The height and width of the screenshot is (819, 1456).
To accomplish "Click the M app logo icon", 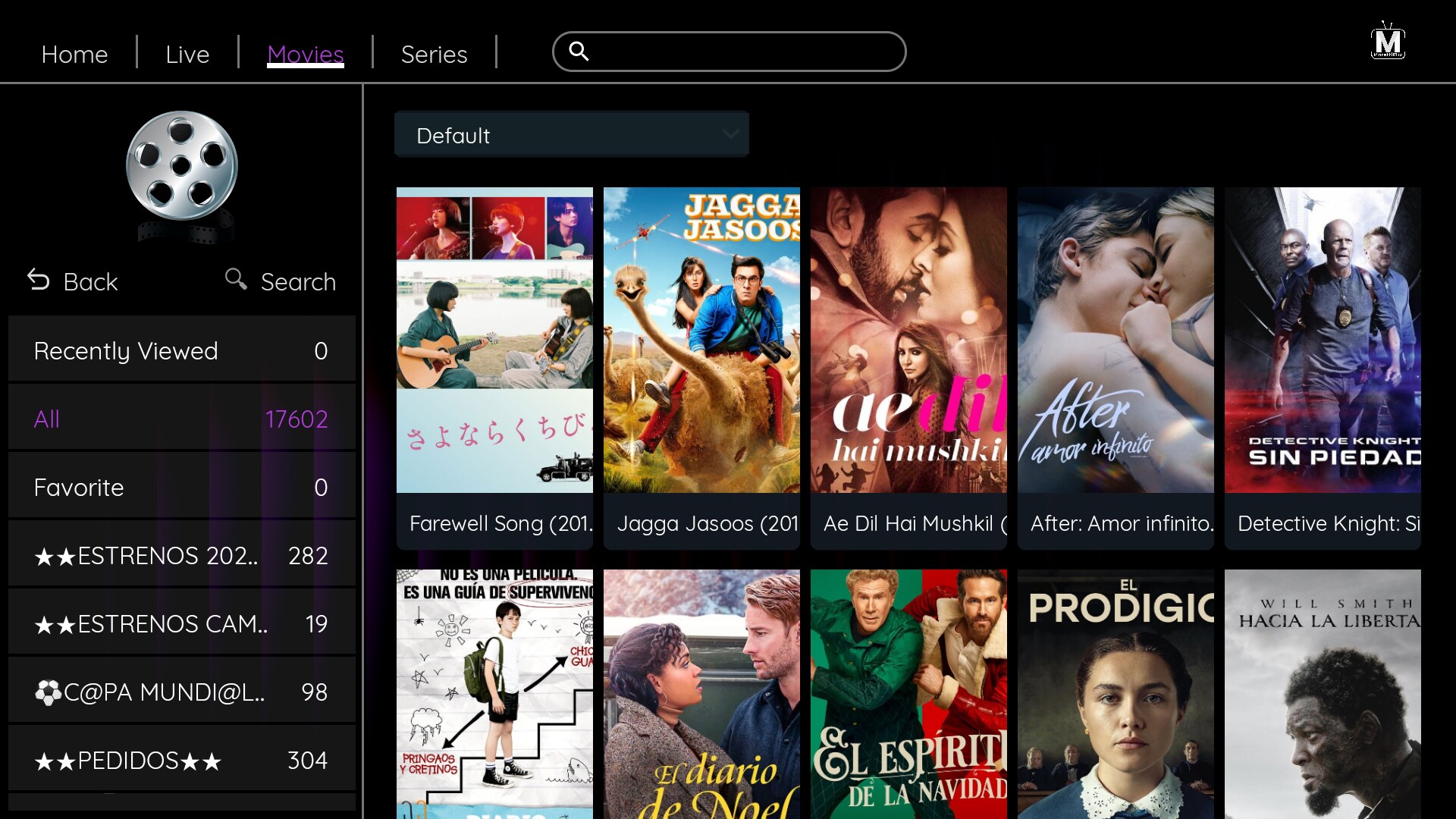I will tap(1388, 41).
